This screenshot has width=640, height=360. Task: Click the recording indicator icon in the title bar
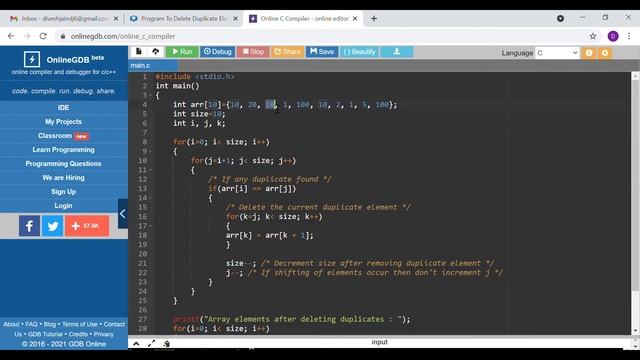click(x=560, y=18)
